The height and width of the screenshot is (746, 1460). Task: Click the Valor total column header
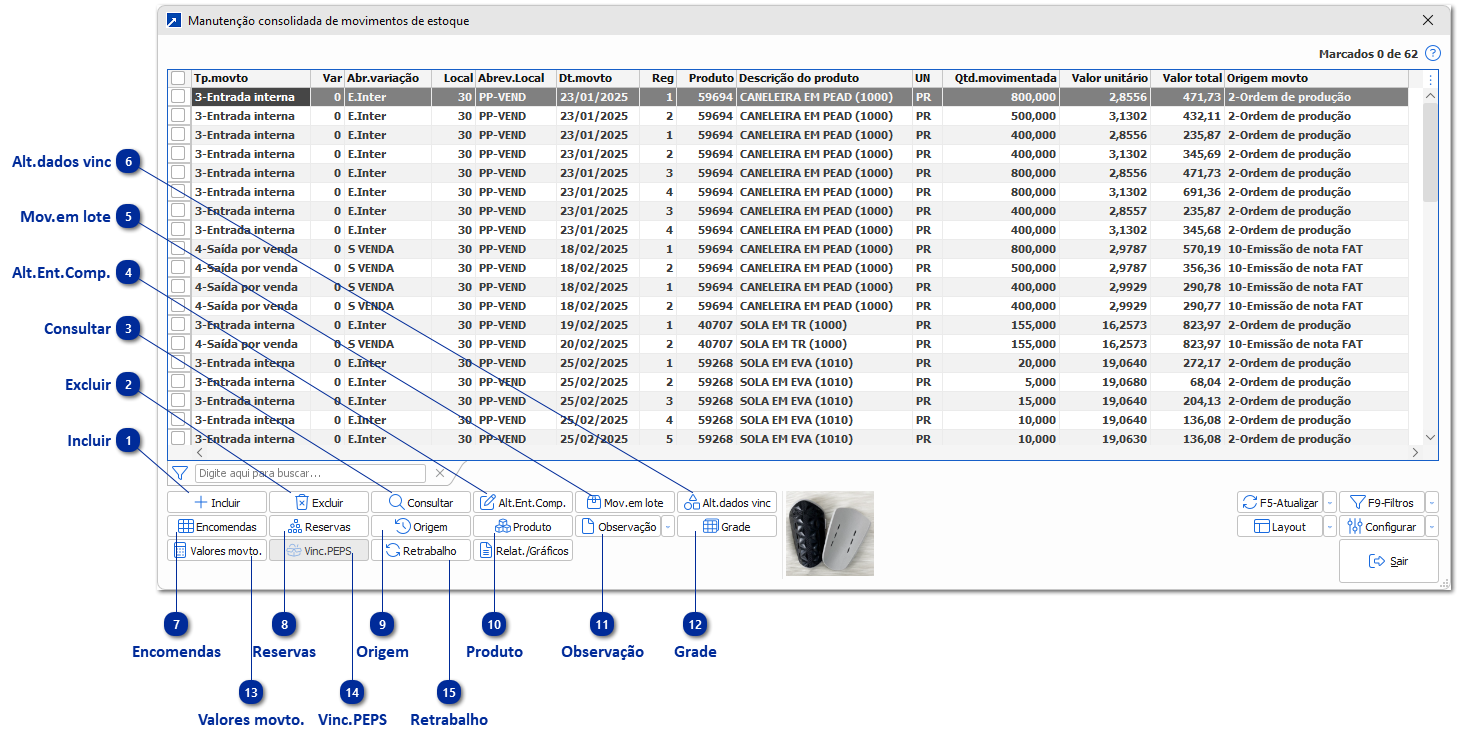click(x=1187, y=78)
